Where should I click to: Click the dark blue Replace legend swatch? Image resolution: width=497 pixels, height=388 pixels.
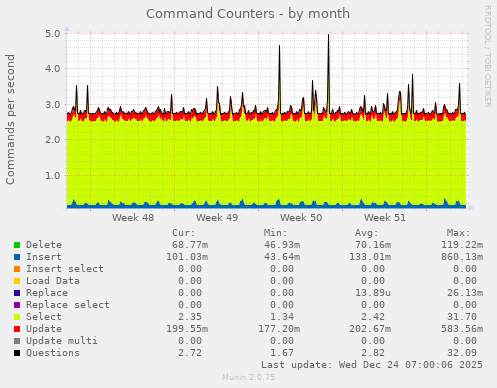click(x=17, y=293)
